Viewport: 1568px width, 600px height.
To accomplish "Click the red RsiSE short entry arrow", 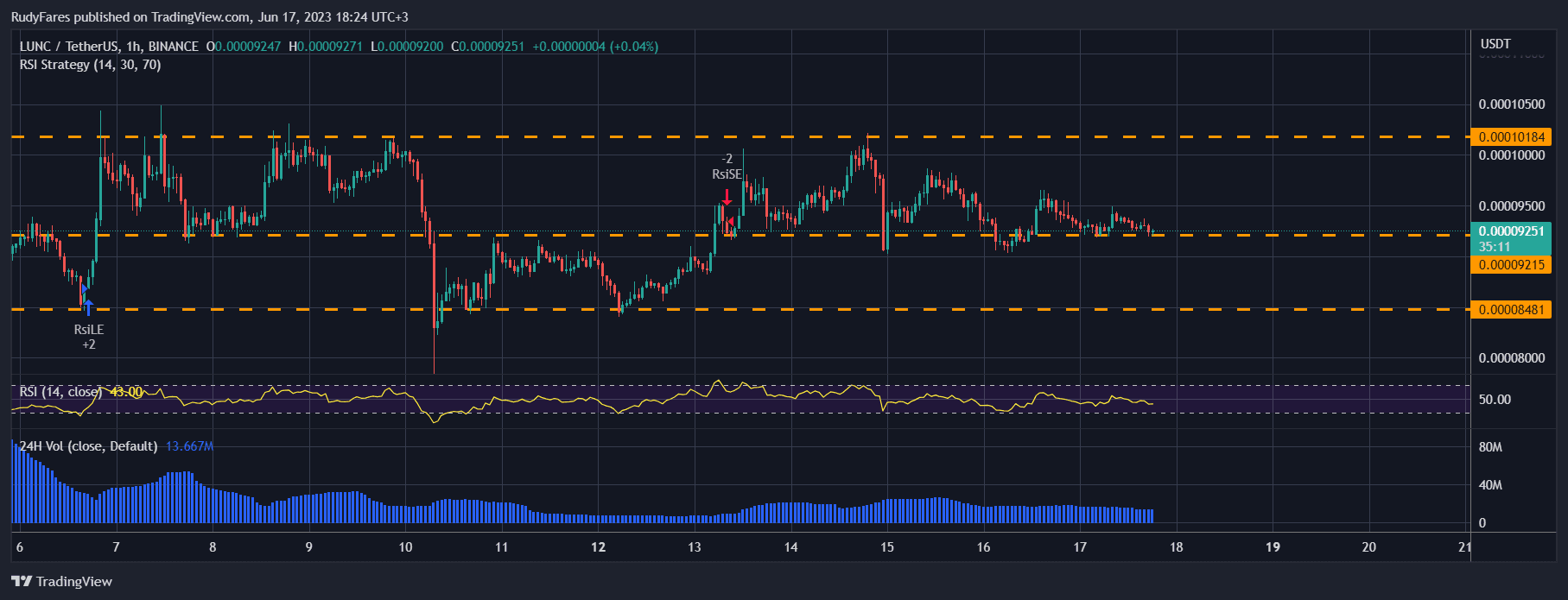I will tap(727, 195).
